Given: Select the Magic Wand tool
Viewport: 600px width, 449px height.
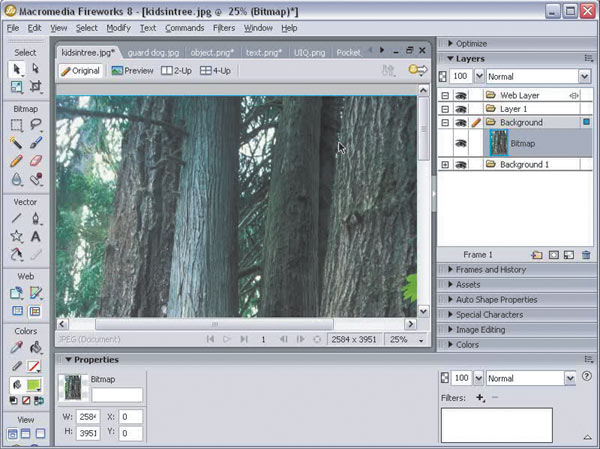Looking at the screenshot, I should tap(16, 142).
